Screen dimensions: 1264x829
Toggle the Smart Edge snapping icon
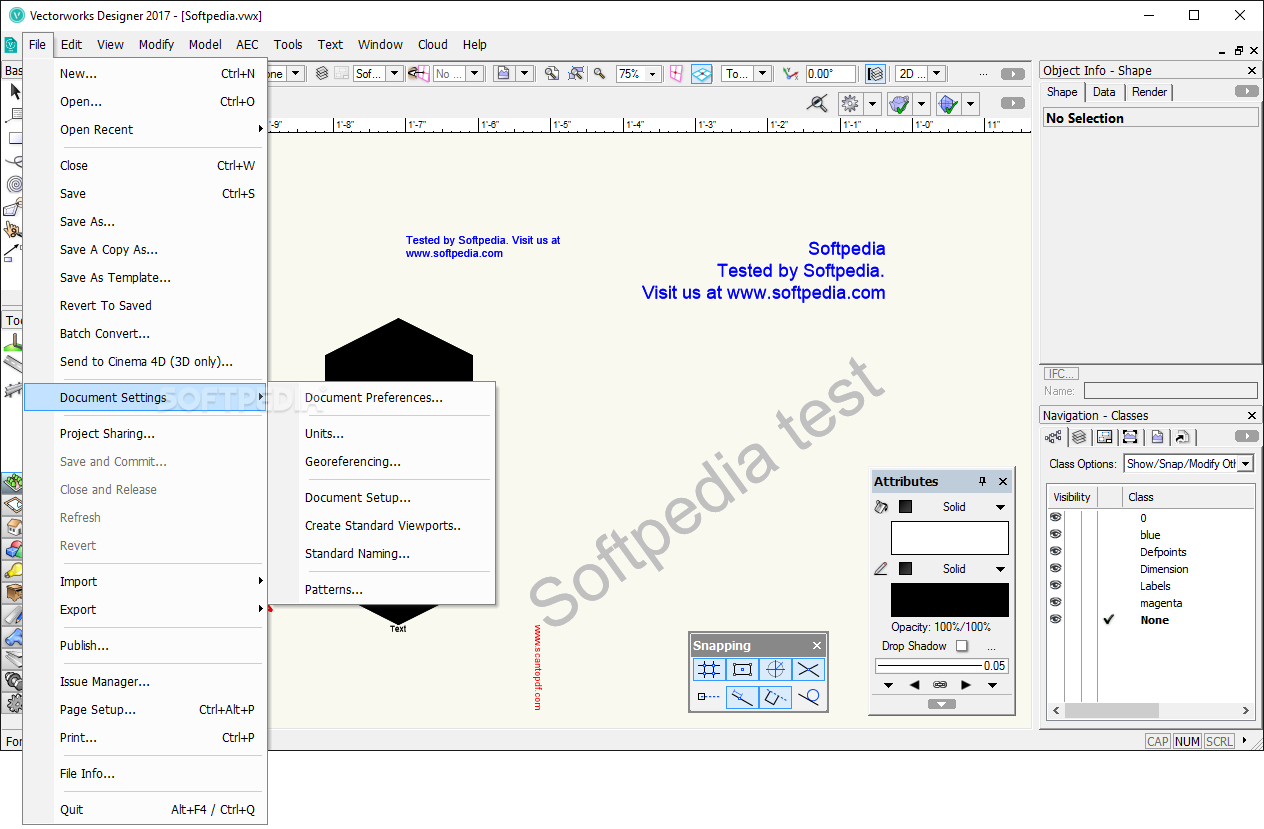coord(775,697)
